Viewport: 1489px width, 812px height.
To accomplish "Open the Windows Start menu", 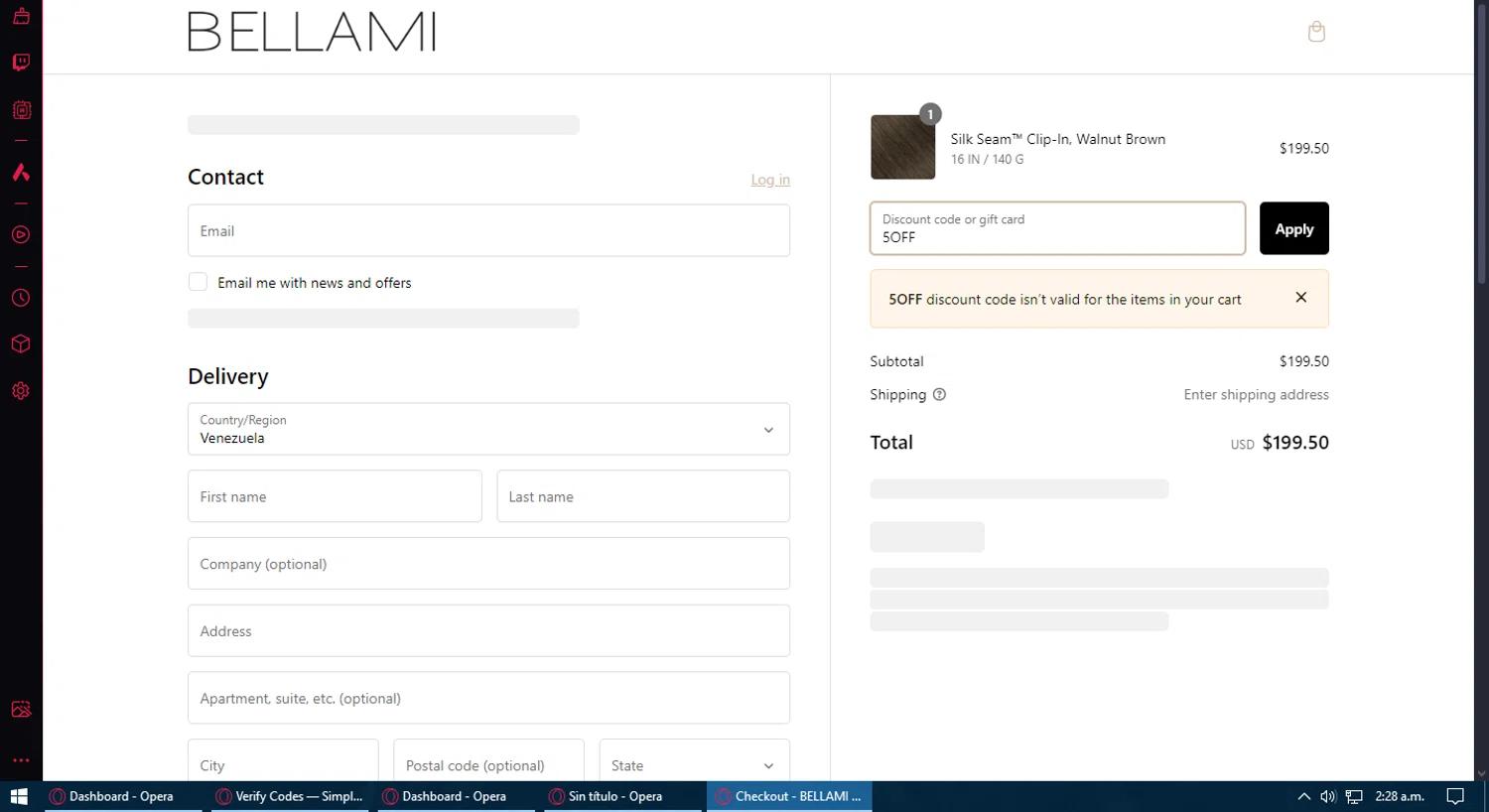I will 19,796.
